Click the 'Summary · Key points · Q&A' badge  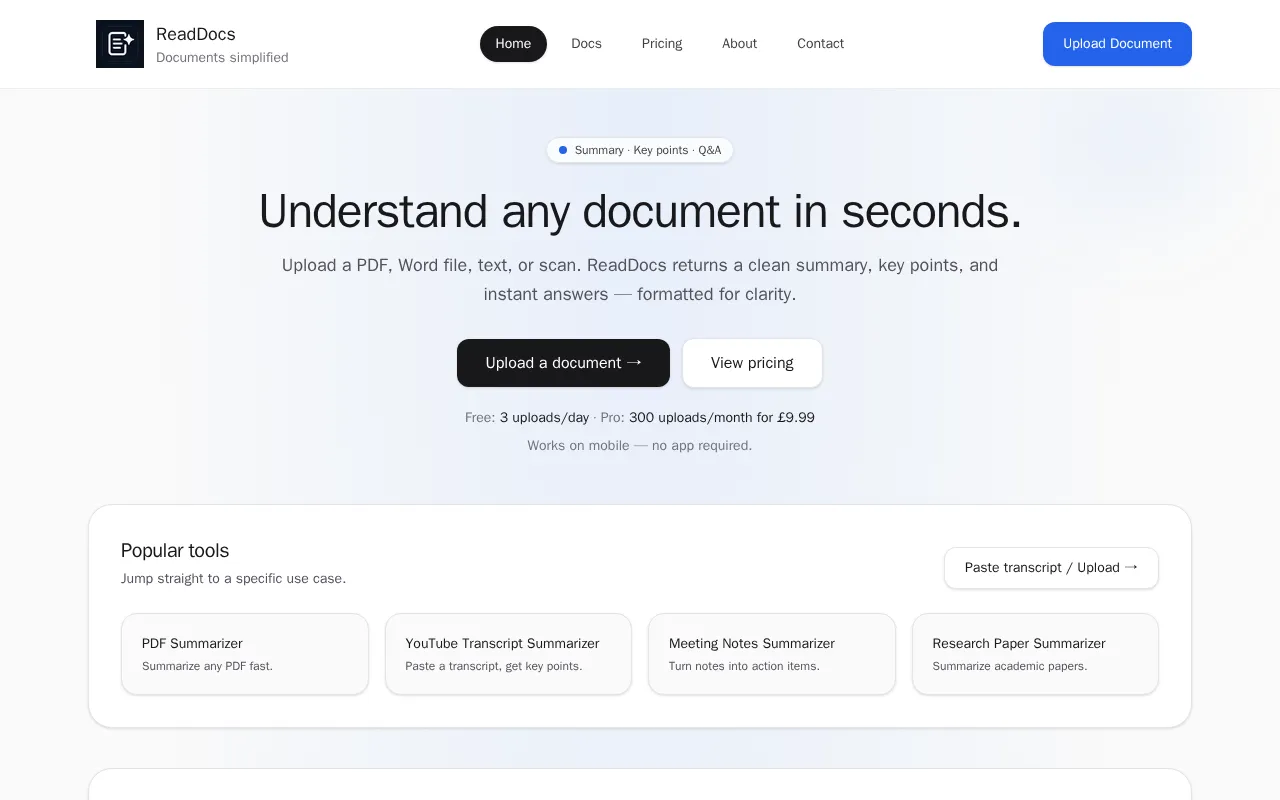[640, 150]
